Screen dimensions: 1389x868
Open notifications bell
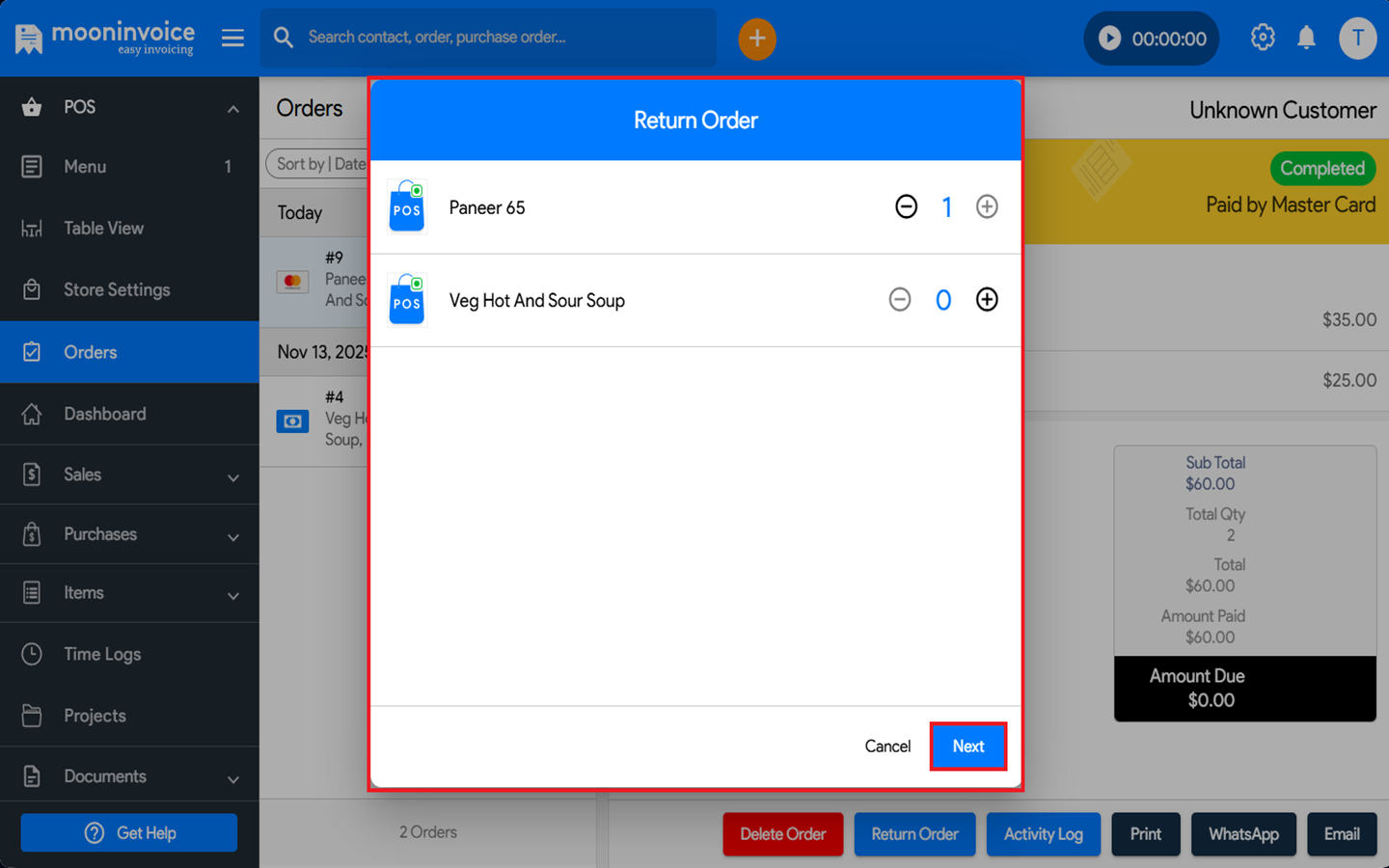(1306, 38)
